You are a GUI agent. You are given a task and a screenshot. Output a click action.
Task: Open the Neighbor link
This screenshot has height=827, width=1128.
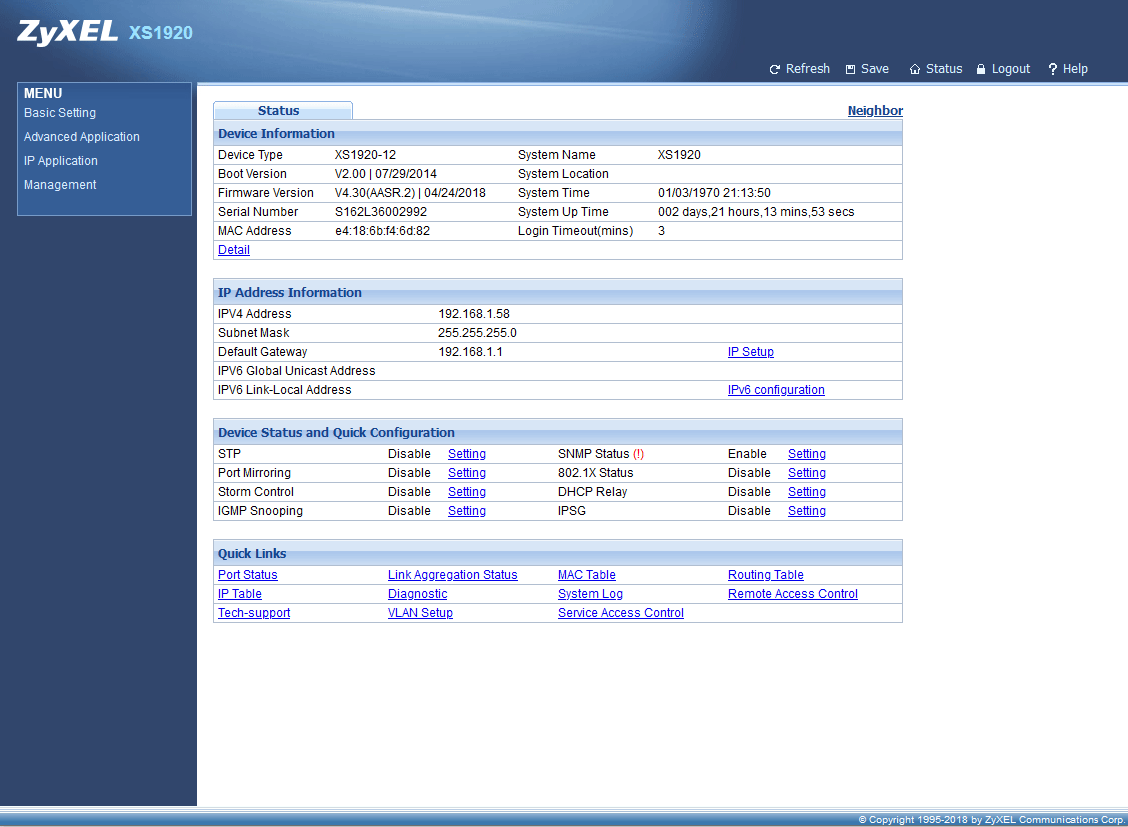pos(875,111)
